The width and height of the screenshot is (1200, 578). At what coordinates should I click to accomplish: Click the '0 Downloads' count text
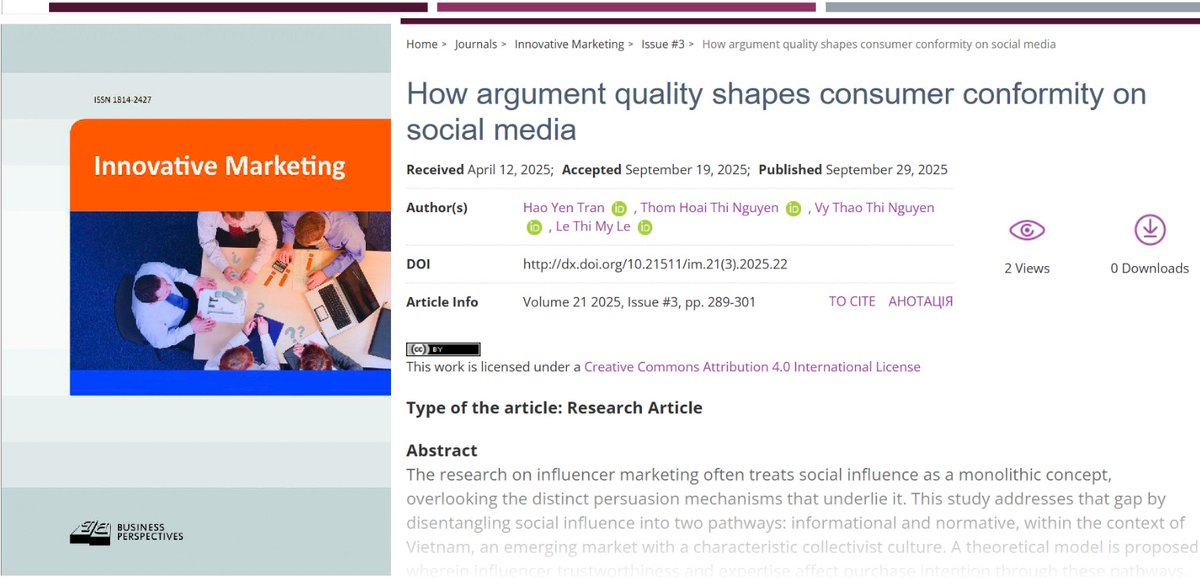click(x=1150, y=268)
